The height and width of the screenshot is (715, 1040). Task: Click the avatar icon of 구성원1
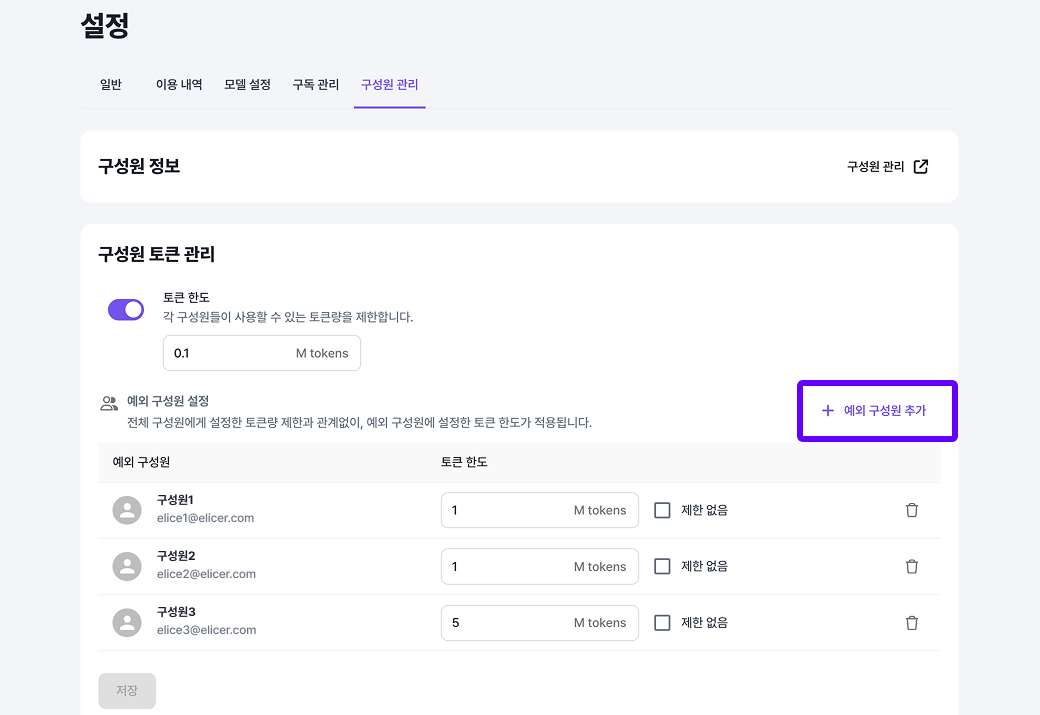pos(126,509)
